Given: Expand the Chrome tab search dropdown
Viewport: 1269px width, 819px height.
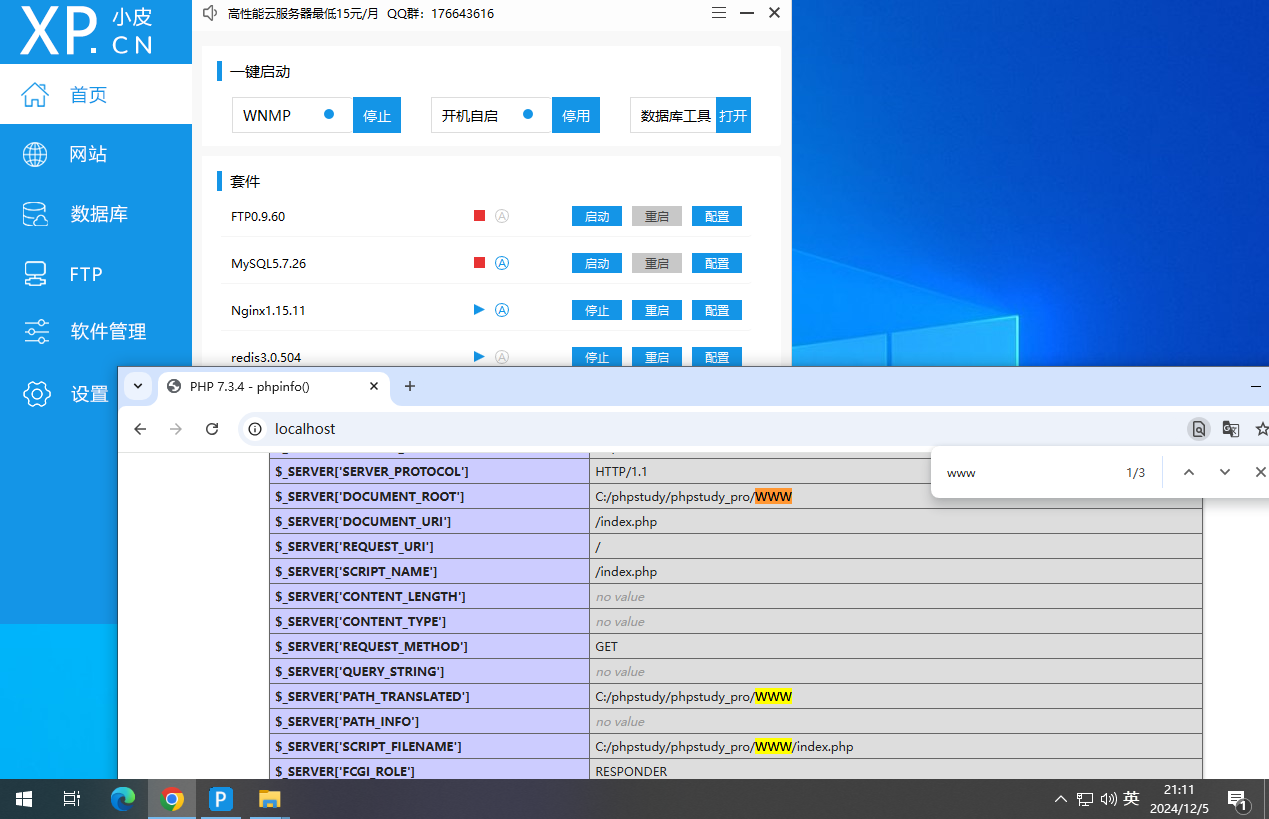Looking at the screenshot, I should coord(138,386).
